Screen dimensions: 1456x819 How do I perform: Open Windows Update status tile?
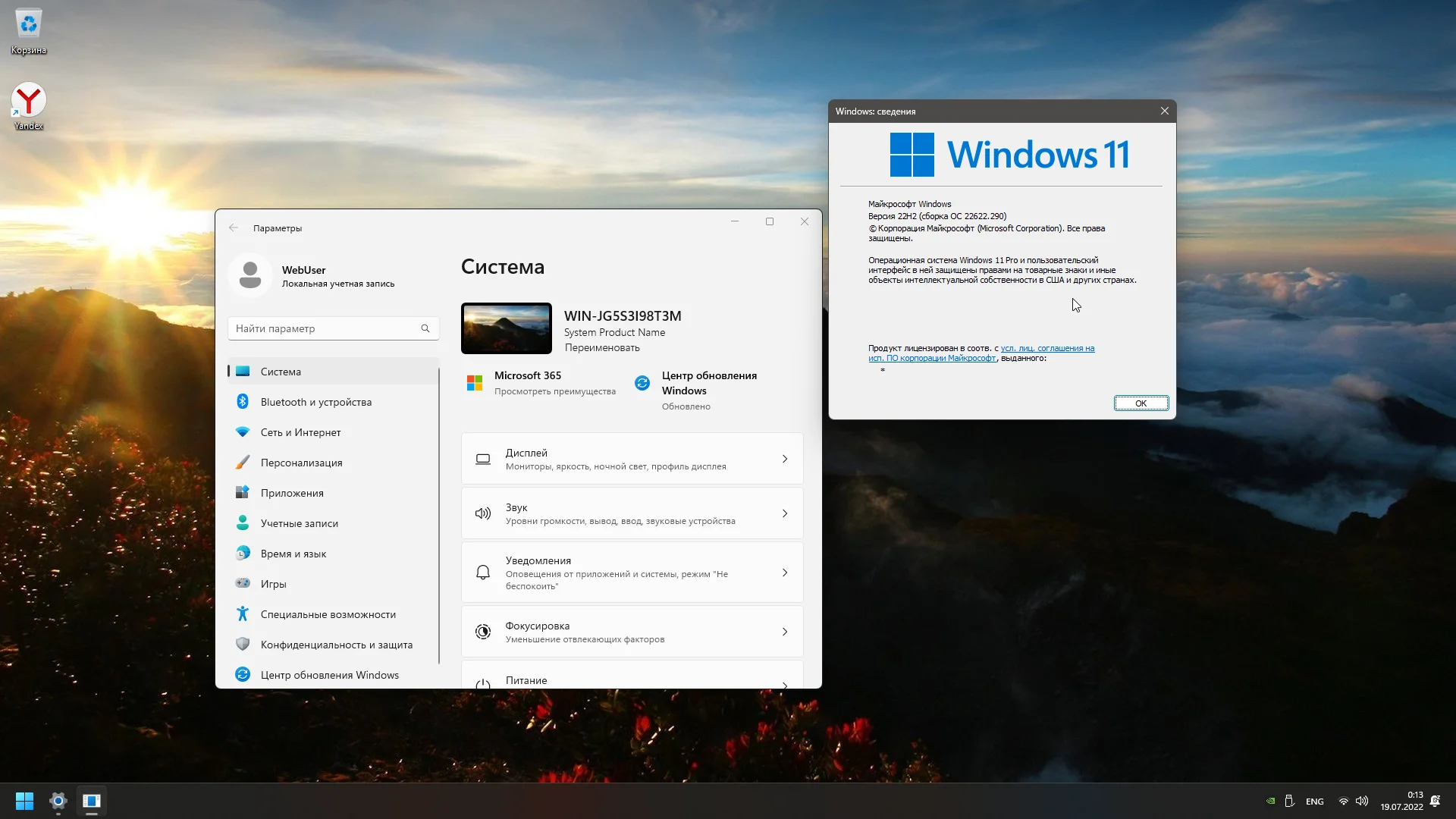(x=698, y=390)
